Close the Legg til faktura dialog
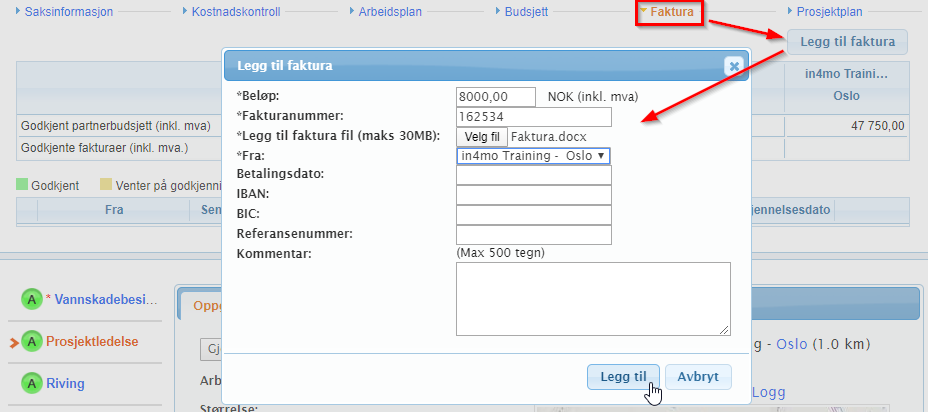Image resolution: width=928 pixels, height=412 pixels. pyautogui.click(x=734, y=66)
